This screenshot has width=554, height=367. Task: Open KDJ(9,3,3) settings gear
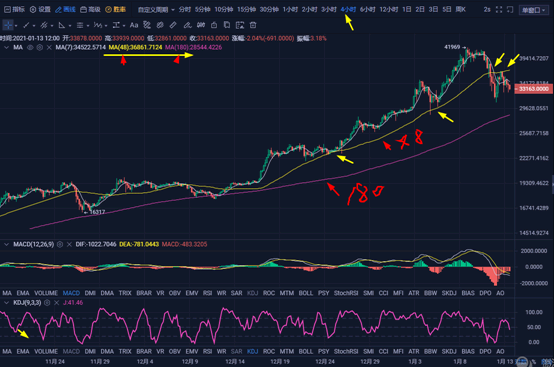[47, 303]
